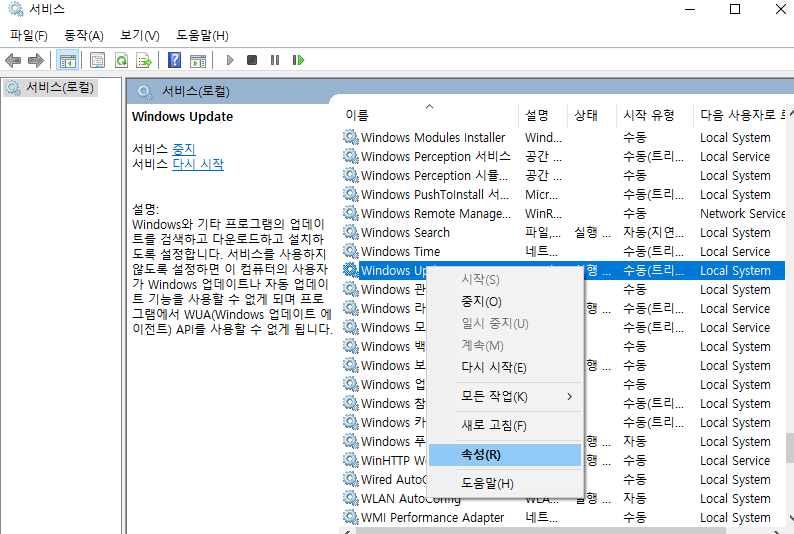Screen dimensions: 794x534
Task: Select the Windows Time service
Action: click(x=401, y=251)
